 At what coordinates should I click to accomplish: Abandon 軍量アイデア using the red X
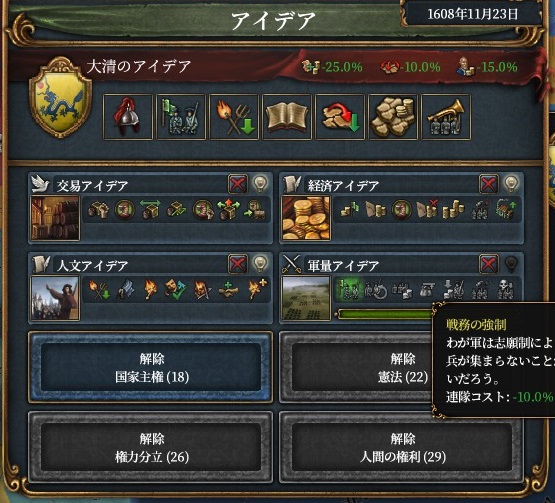488,264
